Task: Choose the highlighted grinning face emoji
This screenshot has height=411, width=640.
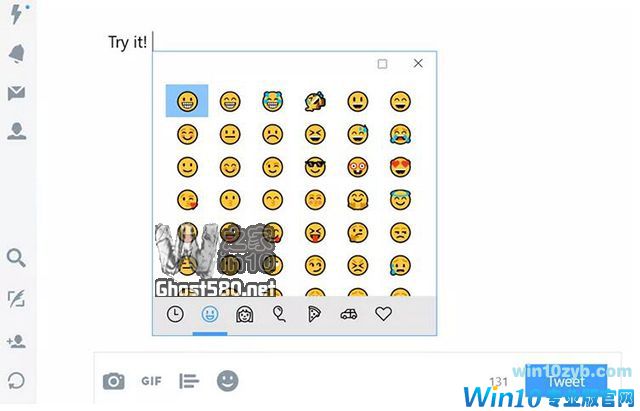Action: pyautogui.click(x=187, y=101)
